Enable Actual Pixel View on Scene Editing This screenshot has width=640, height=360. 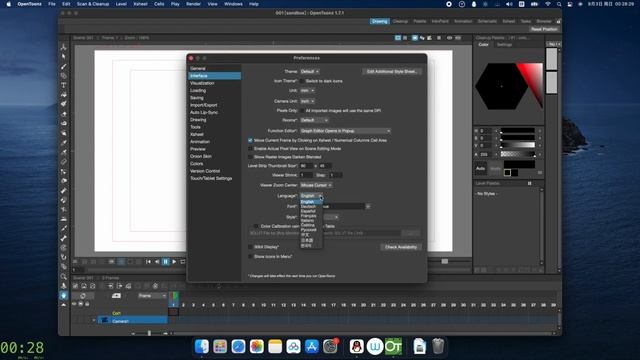(250, 149)
